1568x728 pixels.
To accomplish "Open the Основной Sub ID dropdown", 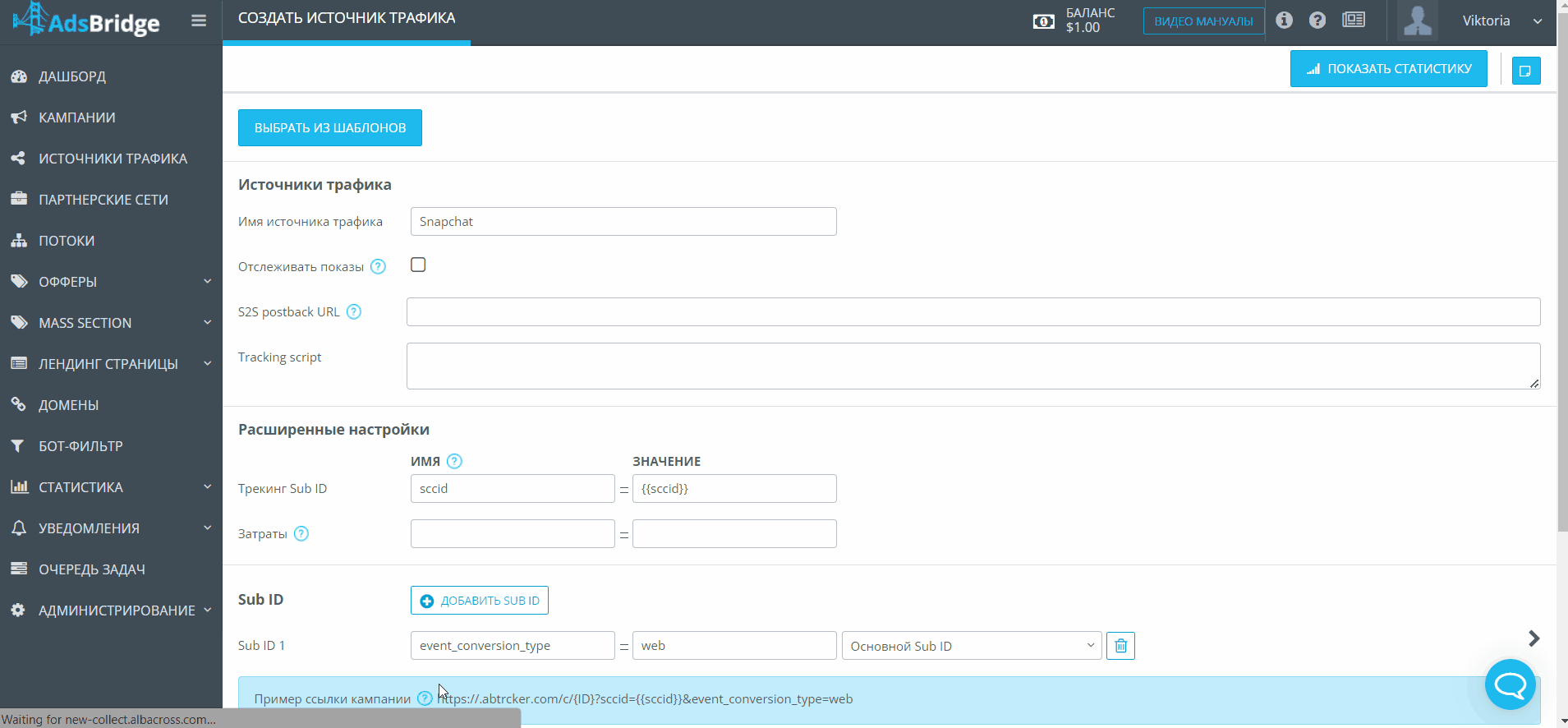I will coord(972,646).
